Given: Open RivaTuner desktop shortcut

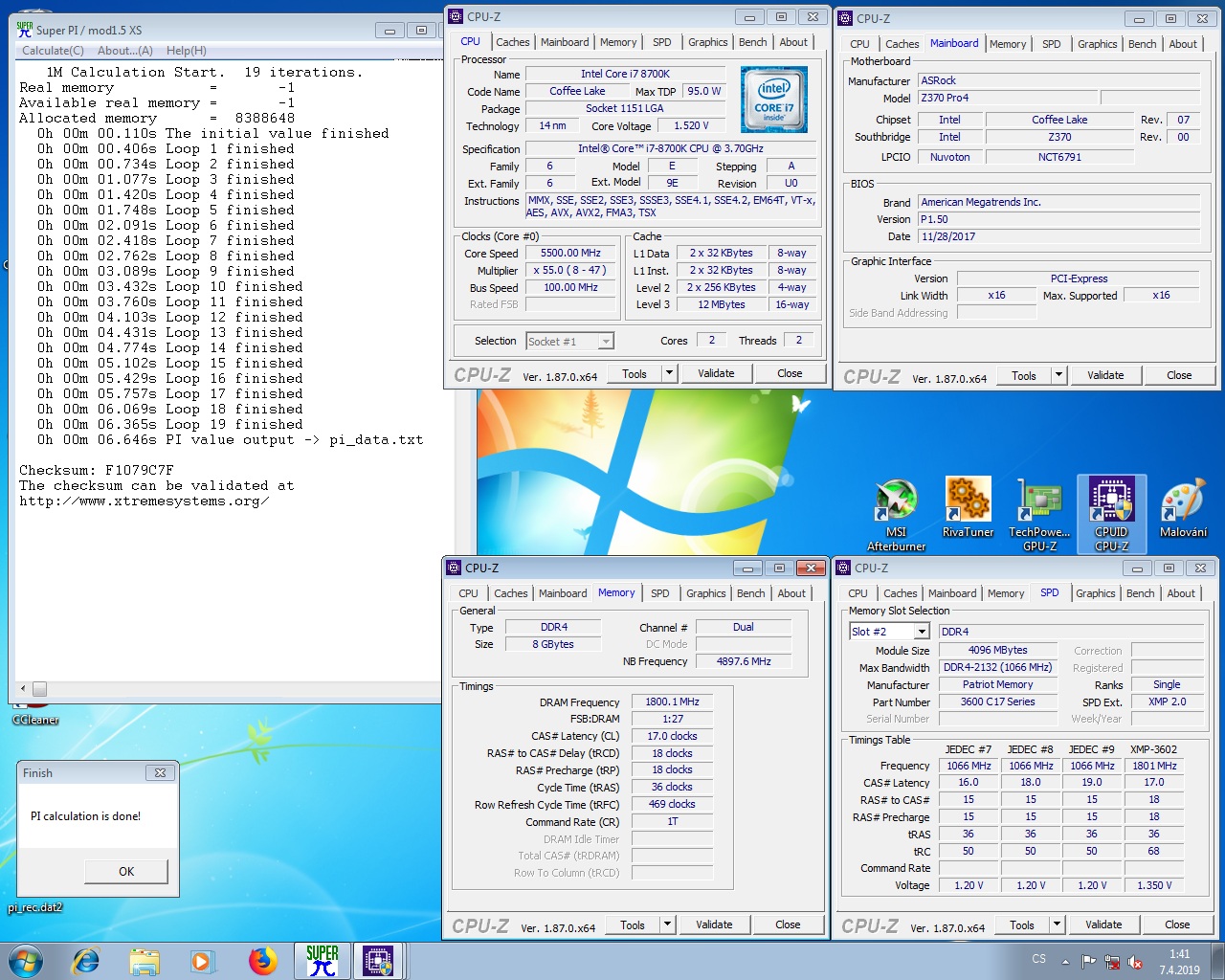Looking at the screenshot, I should [x=968, y=507].
